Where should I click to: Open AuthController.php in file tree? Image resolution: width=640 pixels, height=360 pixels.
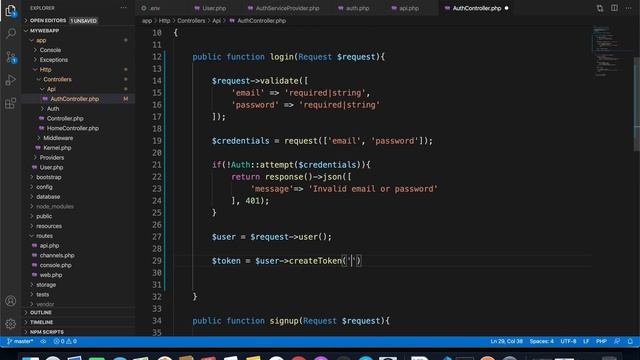(74, 99)
